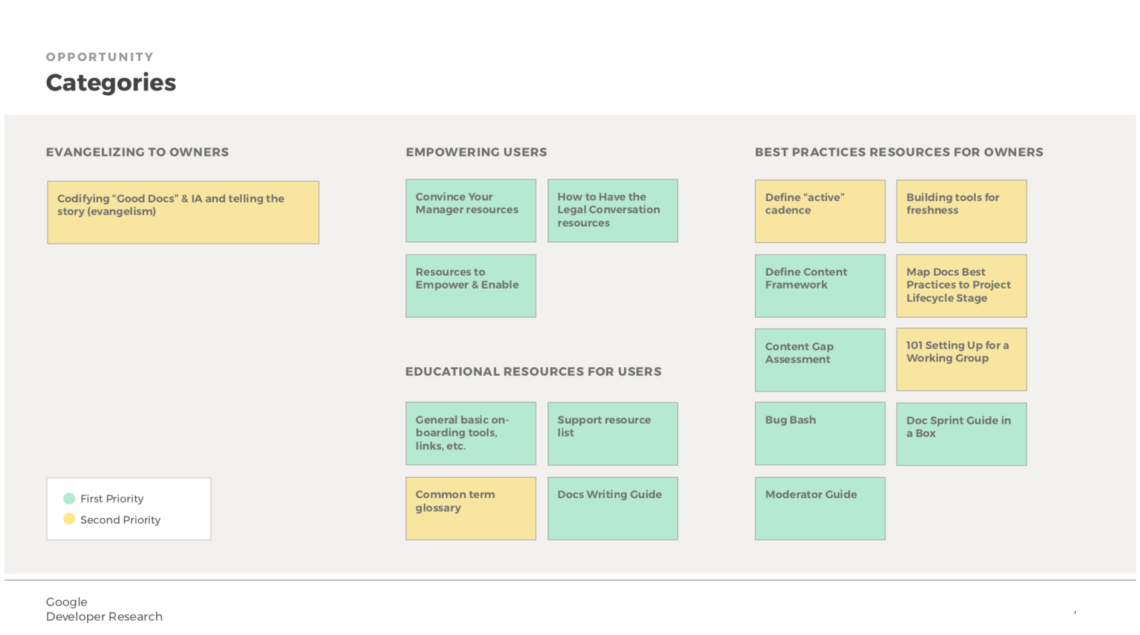This screenshot has width=1140, height=635.
Task: Click the Convince Your Manager resources card
Action: (x=470, y=211)
